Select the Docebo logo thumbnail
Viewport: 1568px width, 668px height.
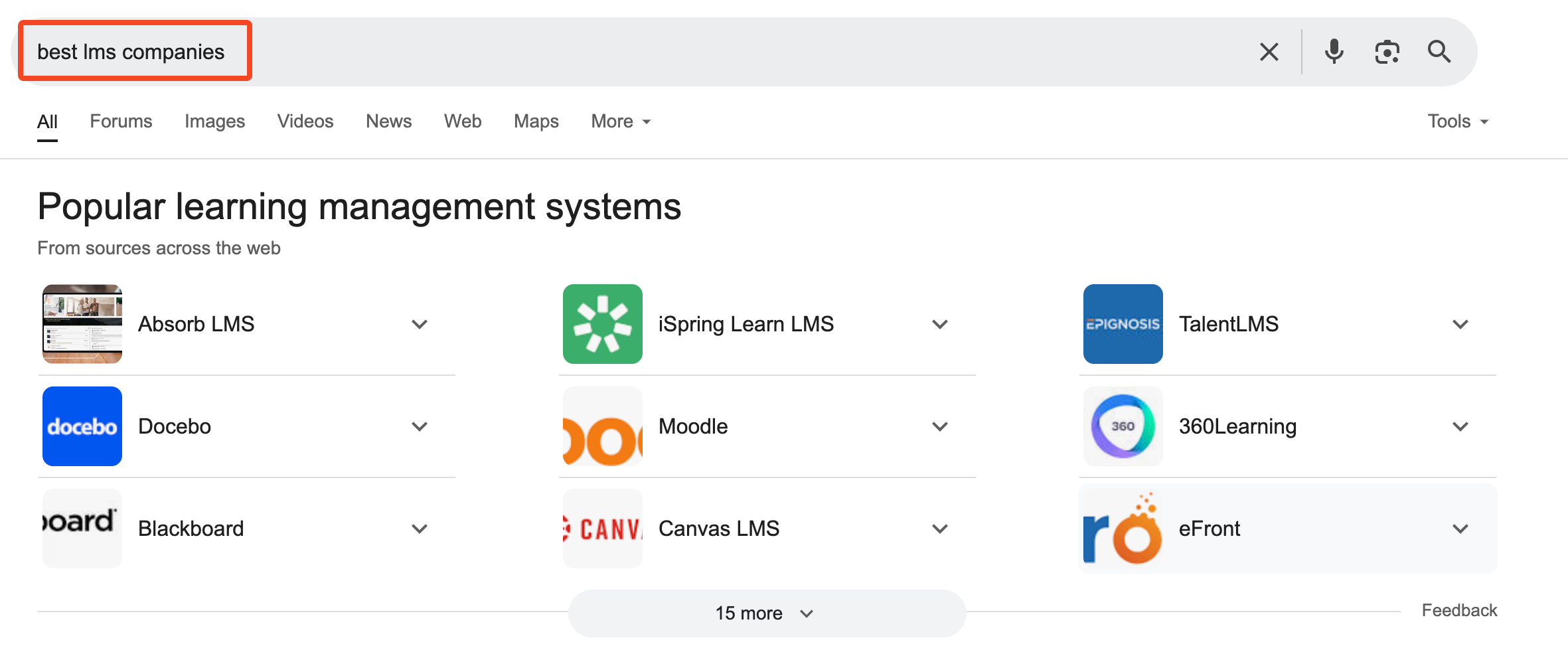(x=82, y=426)
